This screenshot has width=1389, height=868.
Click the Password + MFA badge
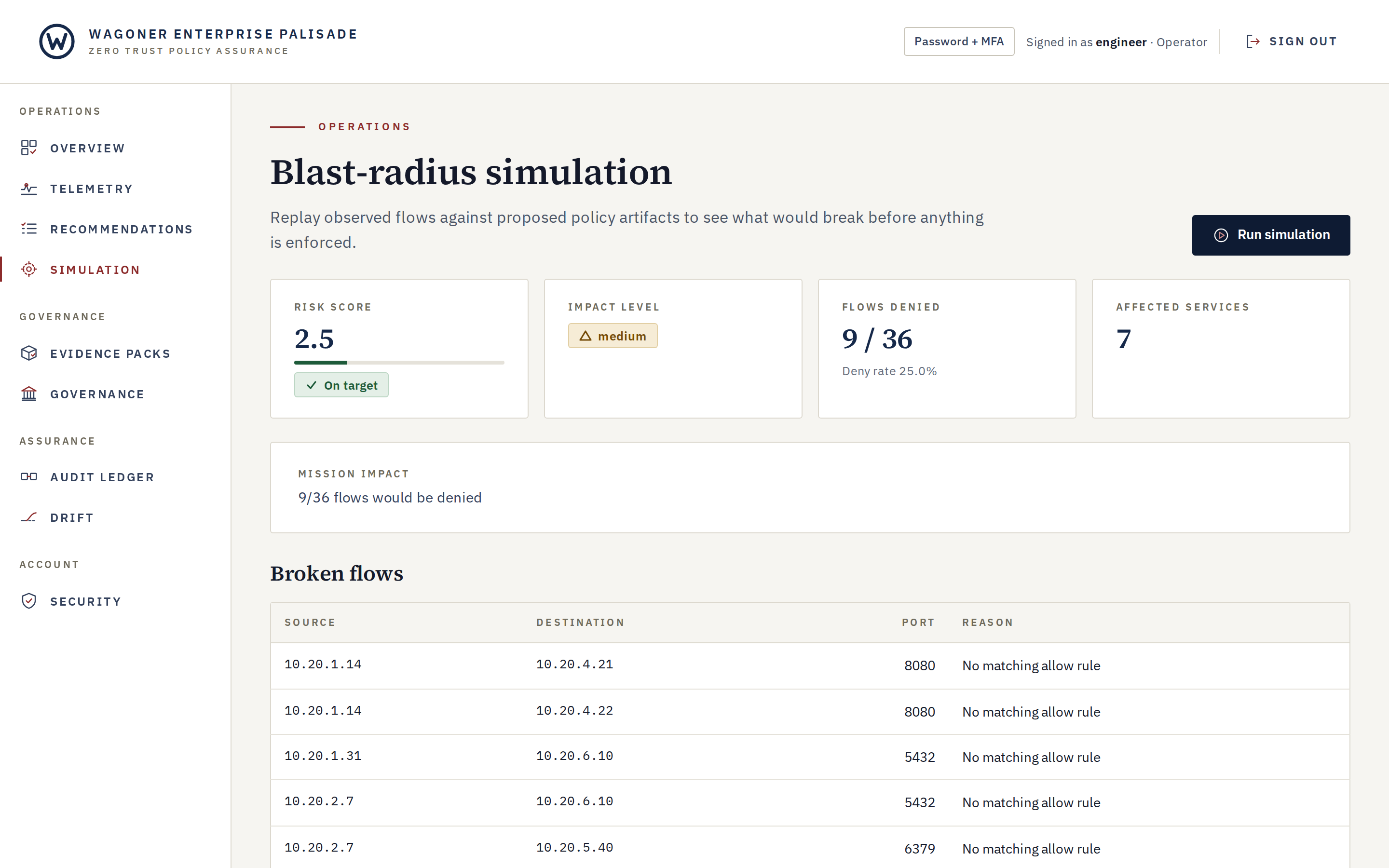pos(958,41)
